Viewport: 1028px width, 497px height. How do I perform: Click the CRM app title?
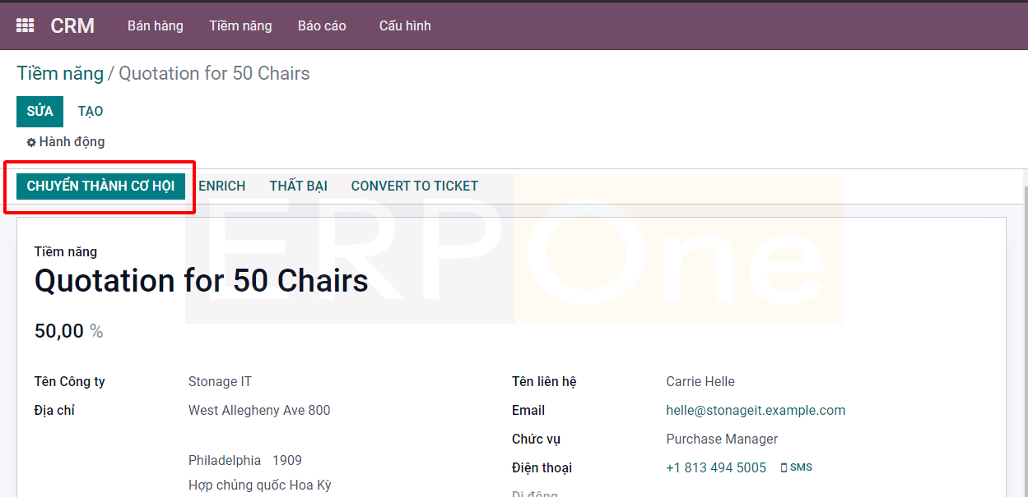coord(73,26)
